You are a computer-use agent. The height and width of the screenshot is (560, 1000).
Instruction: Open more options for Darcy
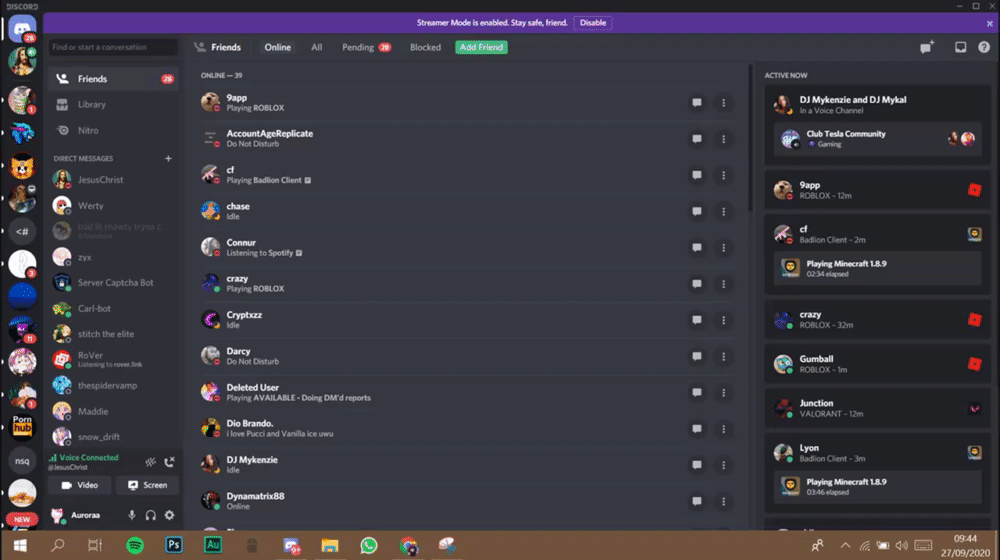pos(723,357)
